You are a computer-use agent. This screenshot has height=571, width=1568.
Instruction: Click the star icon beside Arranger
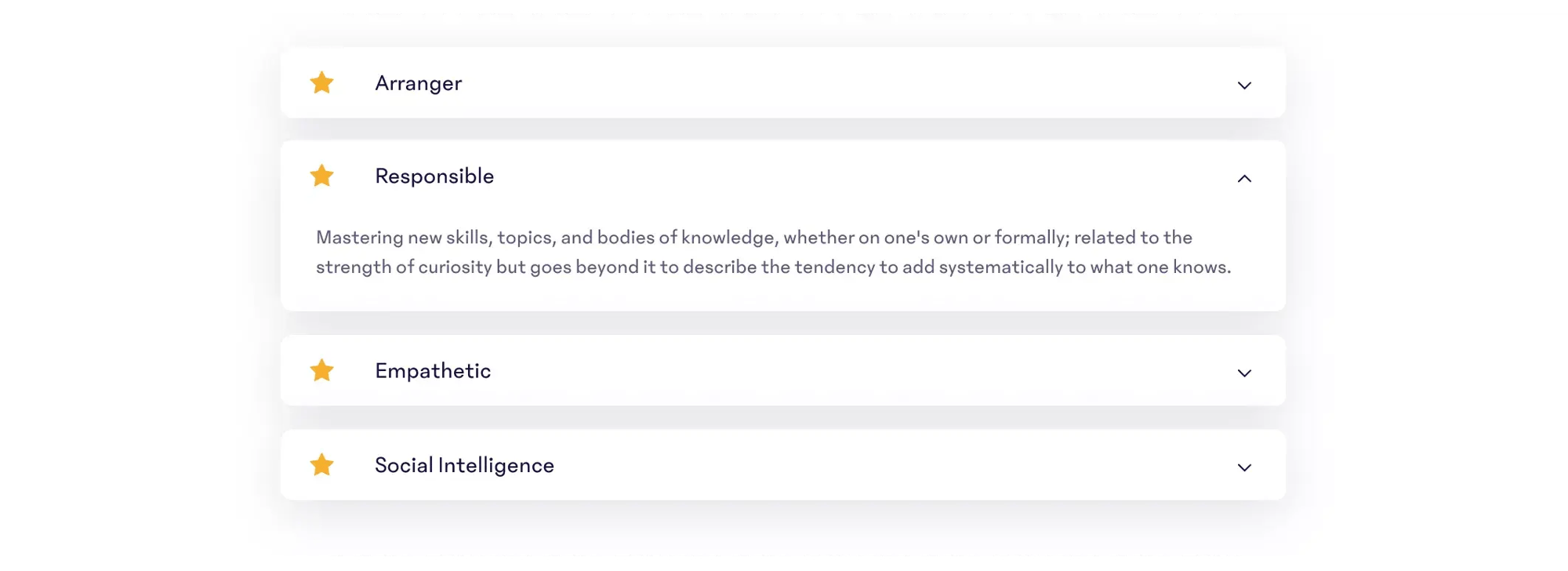tap(321, 82)
